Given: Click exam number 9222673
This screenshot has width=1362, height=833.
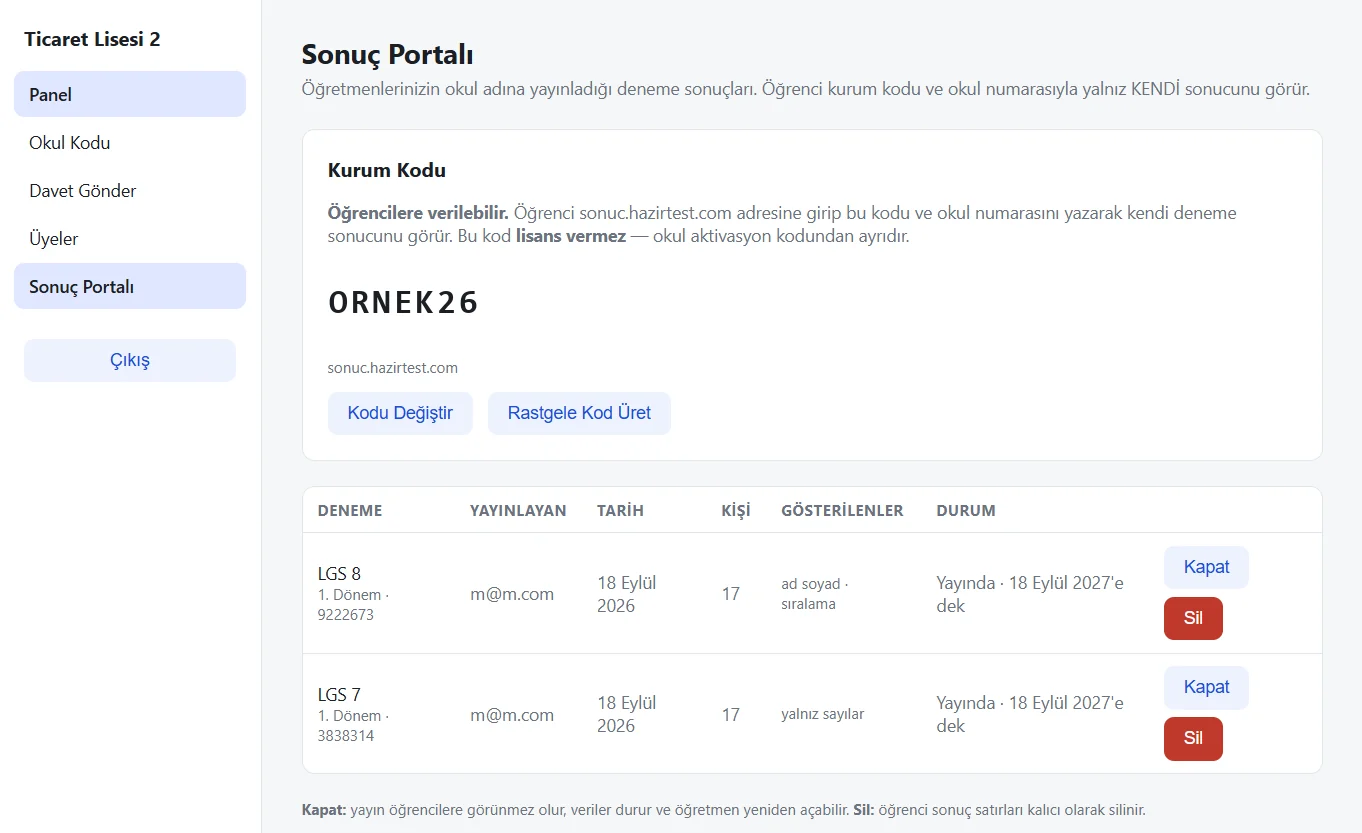Looking at the screenshot, I should [346, 615].
